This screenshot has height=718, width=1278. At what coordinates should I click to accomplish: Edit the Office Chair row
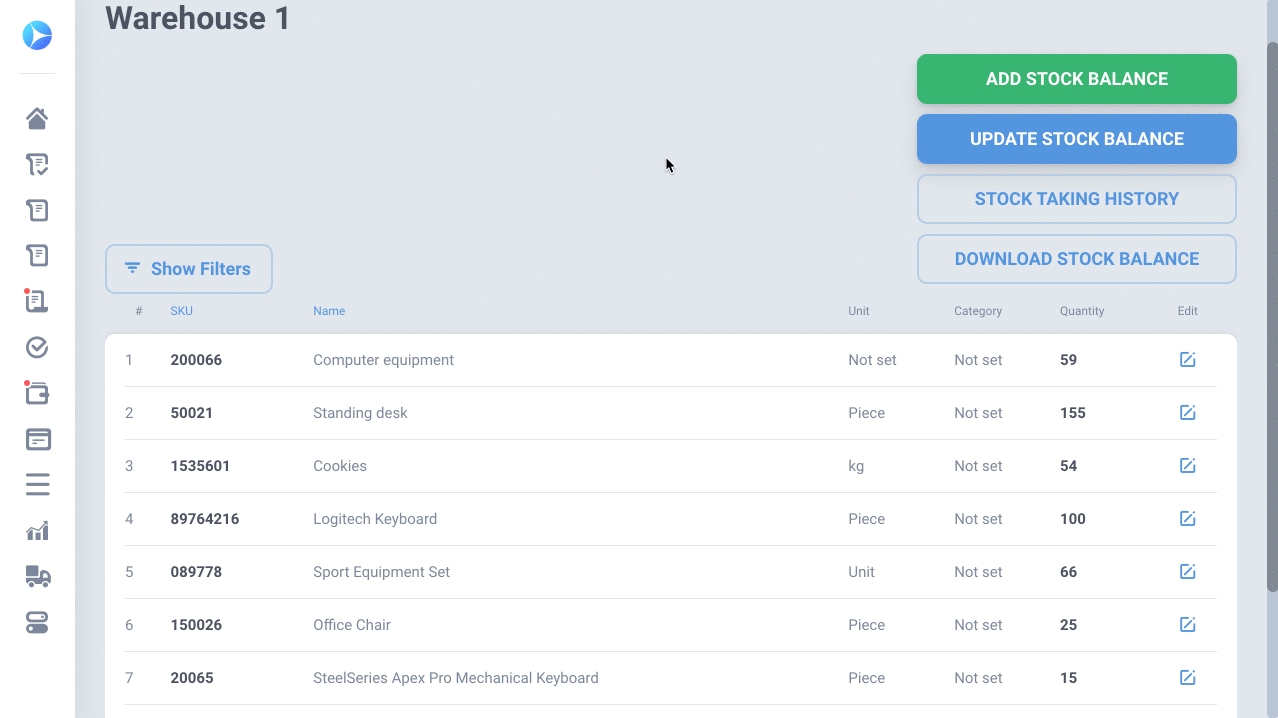tap(1187, 625)
